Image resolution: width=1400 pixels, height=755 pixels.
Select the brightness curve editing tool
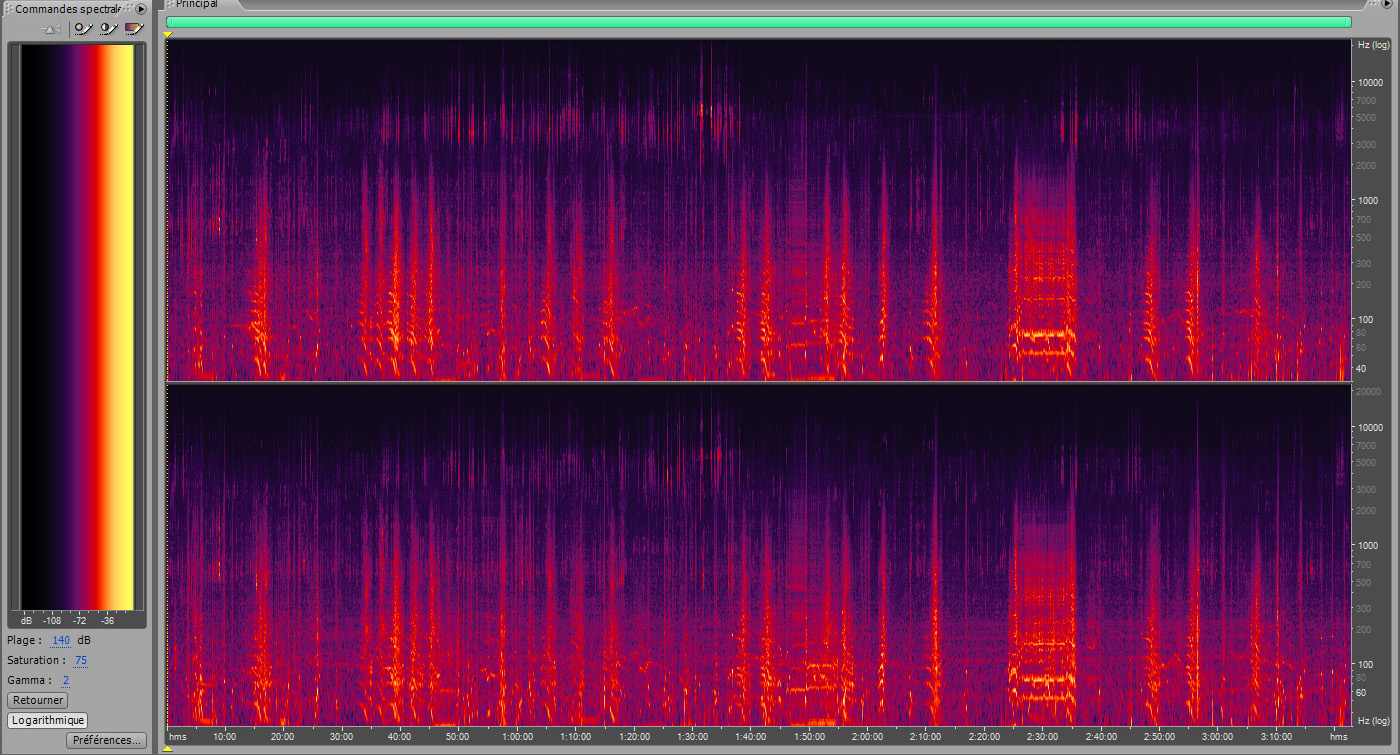(108, 28)
